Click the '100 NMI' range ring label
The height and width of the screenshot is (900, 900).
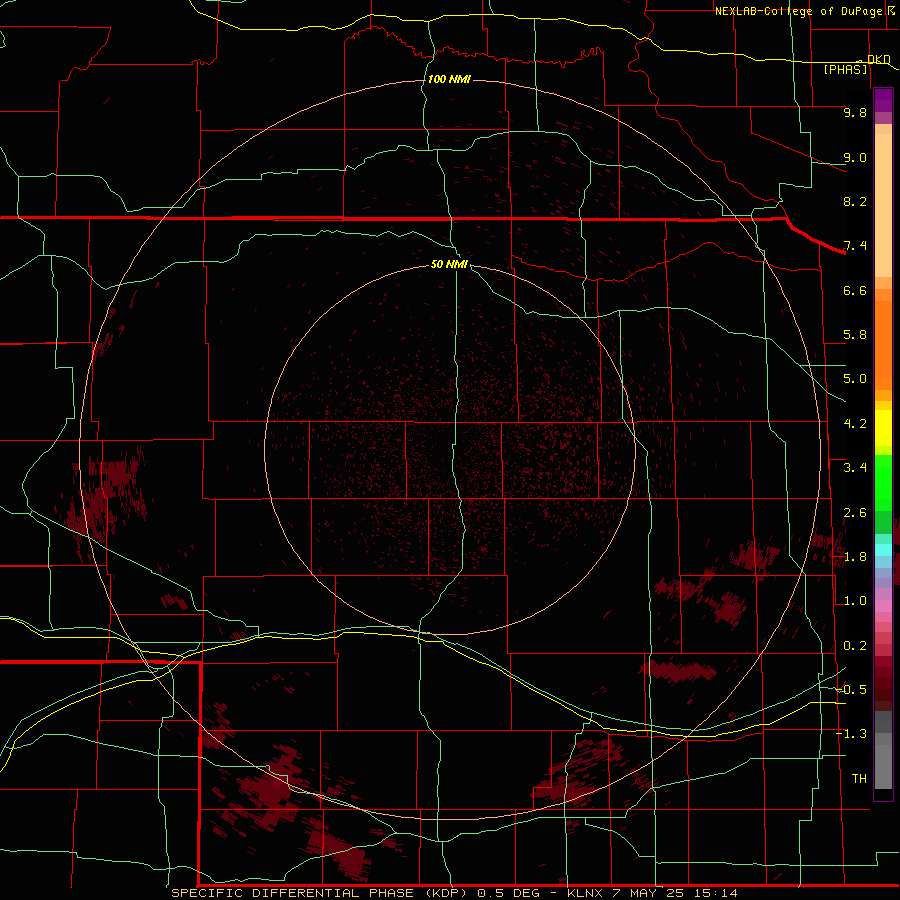tap(449, 79)
